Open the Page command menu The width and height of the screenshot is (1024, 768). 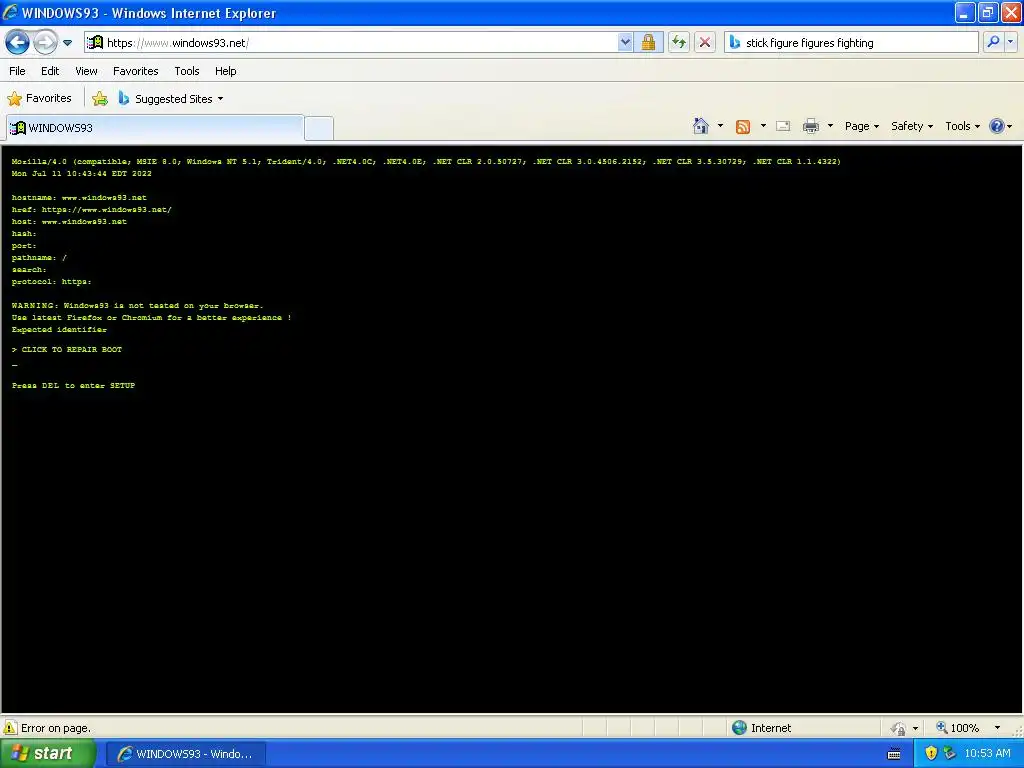[x=861, y=126]
